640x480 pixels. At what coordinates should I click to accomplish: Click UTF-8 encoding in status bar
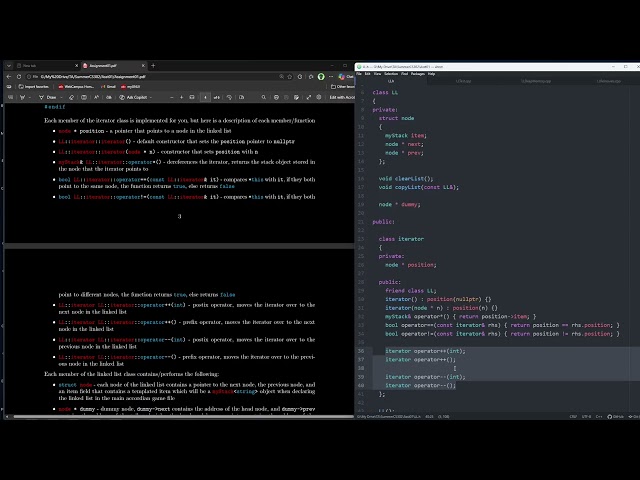coord(586,417)
